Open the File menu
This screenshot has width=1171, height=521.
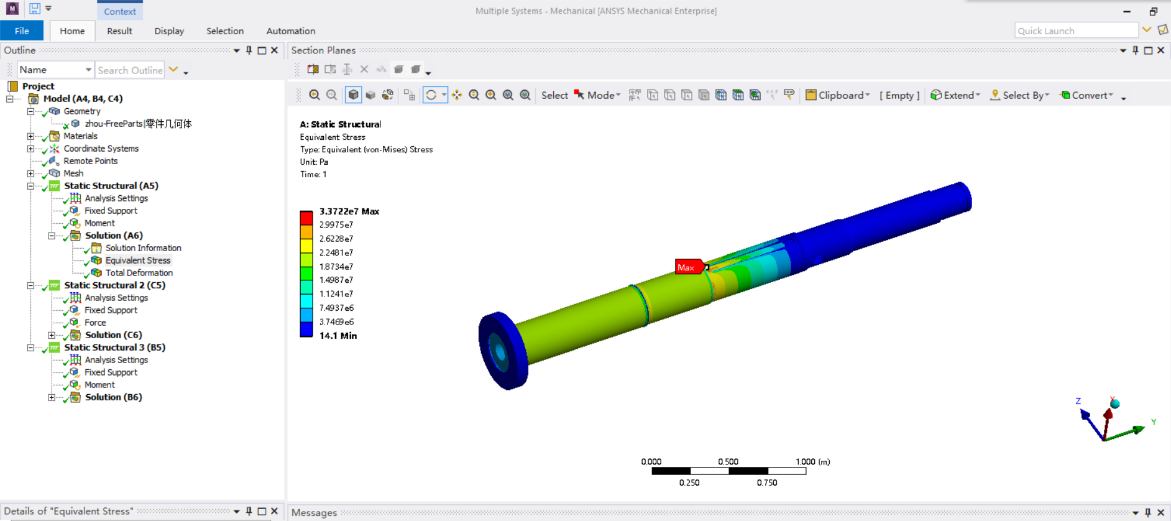pos(22,31)
